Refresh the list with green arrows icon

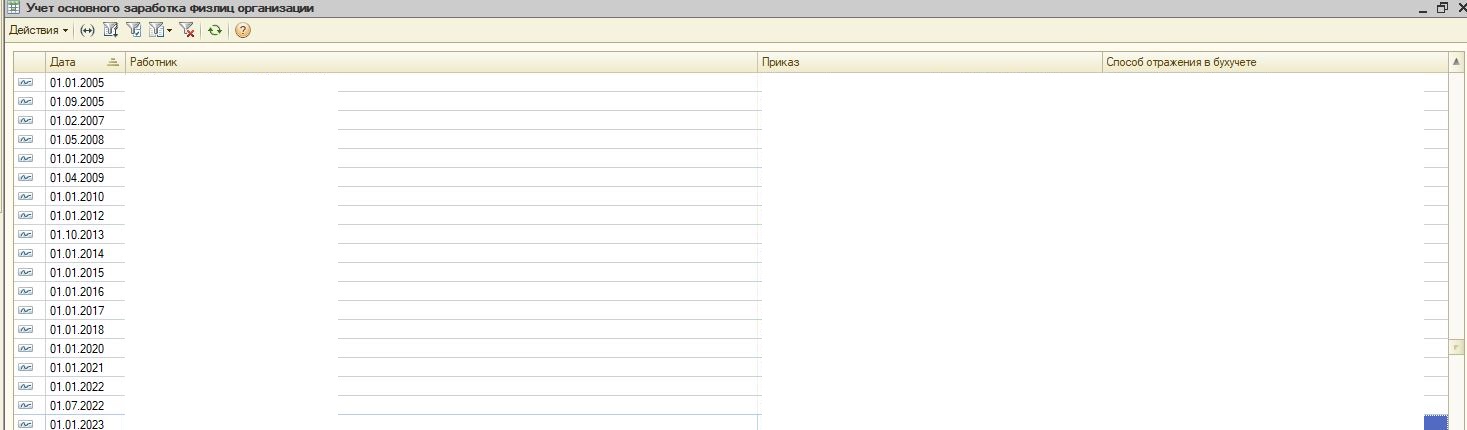(x=215, y=31)
